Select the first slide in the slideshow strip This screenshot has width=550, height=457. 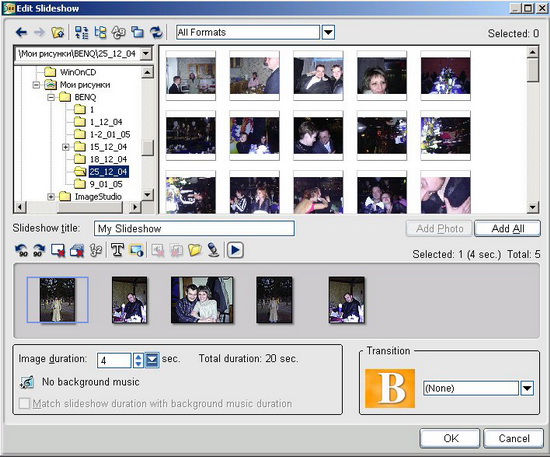point(58,300)
